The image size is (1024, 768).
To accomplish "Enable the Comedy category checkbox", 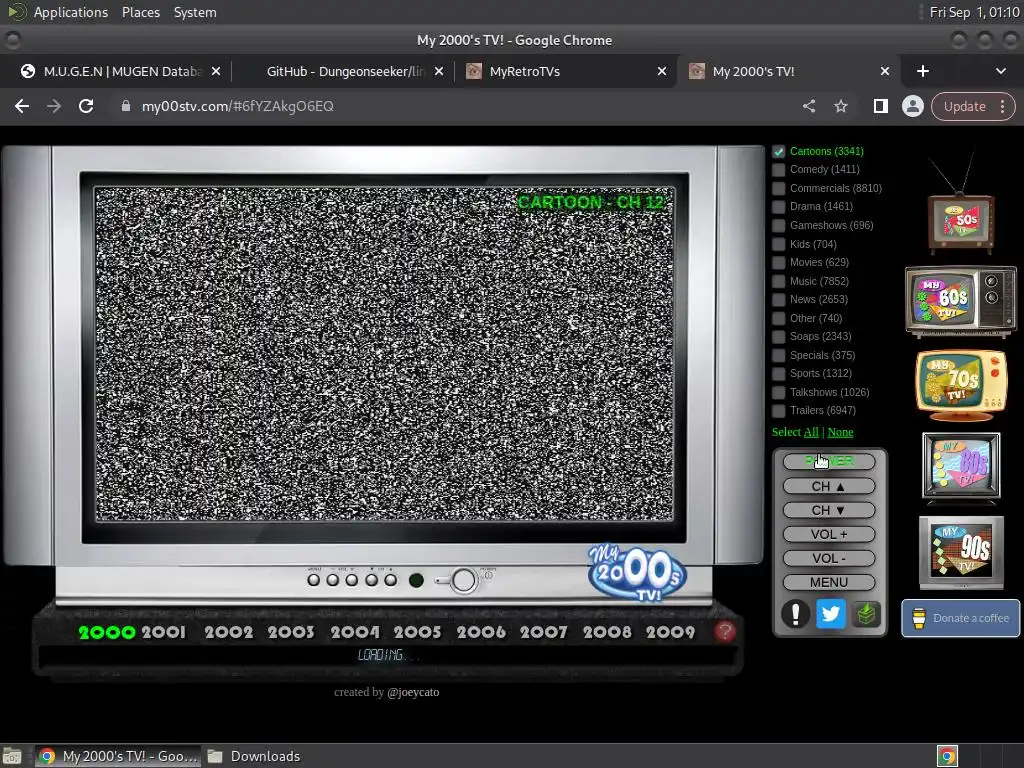I will coord(778,170).
